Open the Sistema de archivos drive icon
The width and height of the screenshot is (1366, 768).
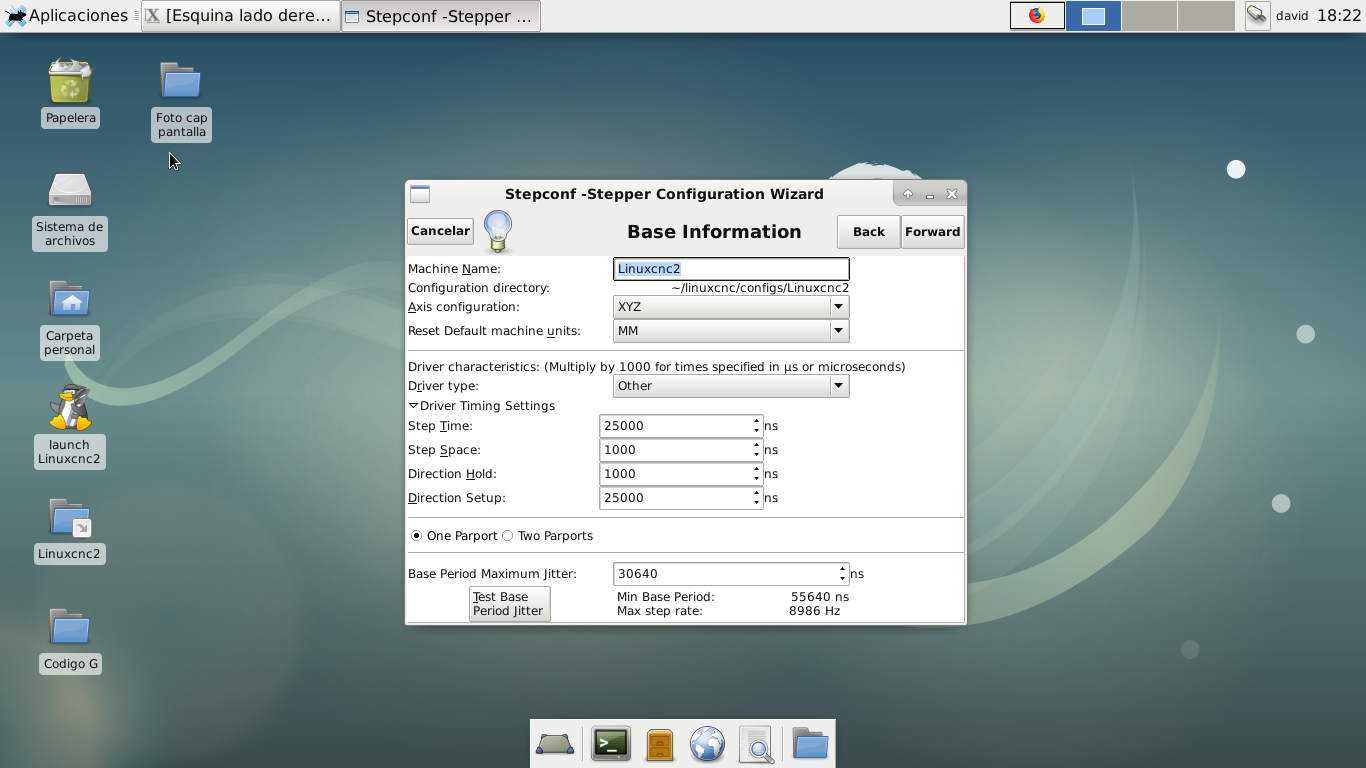tap(70, 190)
